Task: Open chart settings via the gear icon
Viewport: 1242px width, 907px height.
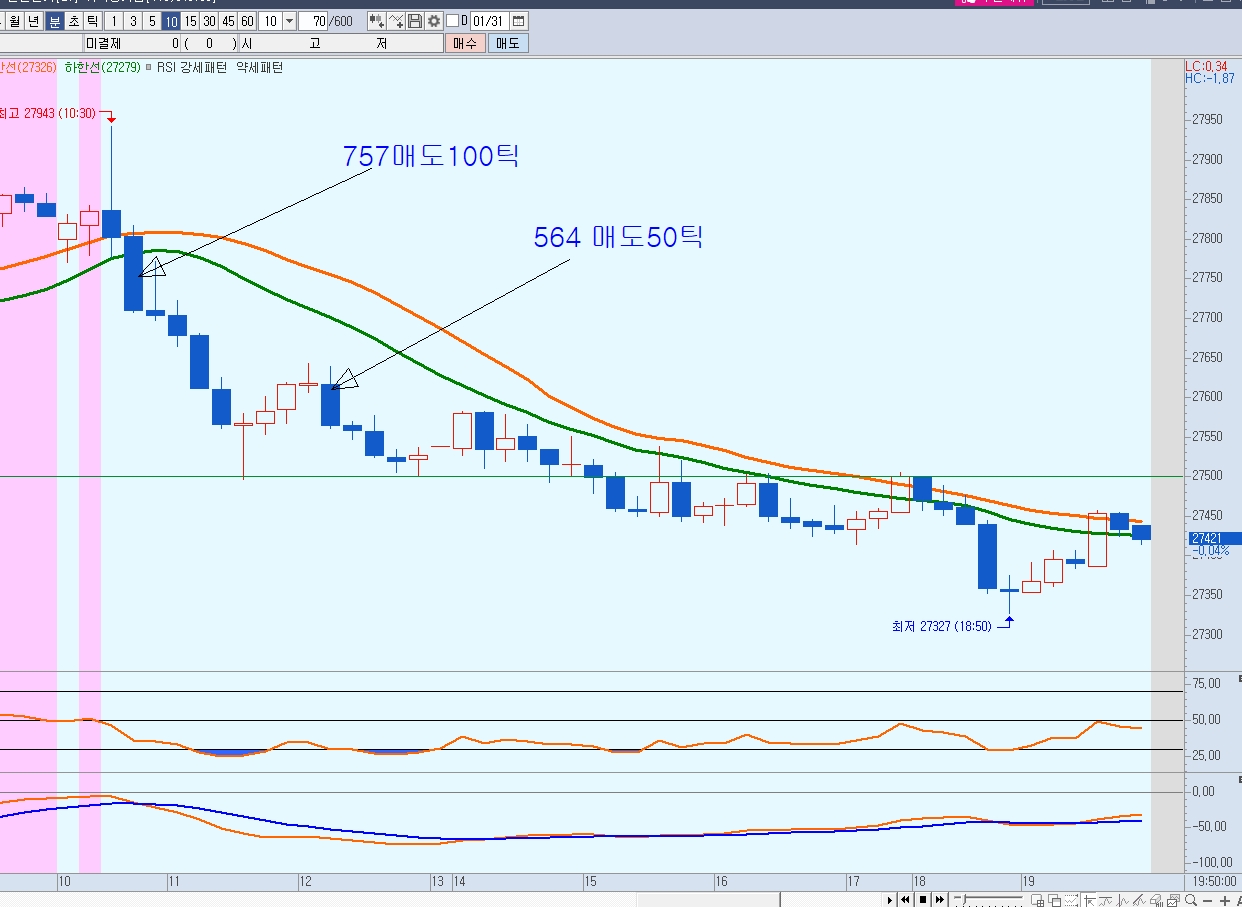Action: coord(433,21)
